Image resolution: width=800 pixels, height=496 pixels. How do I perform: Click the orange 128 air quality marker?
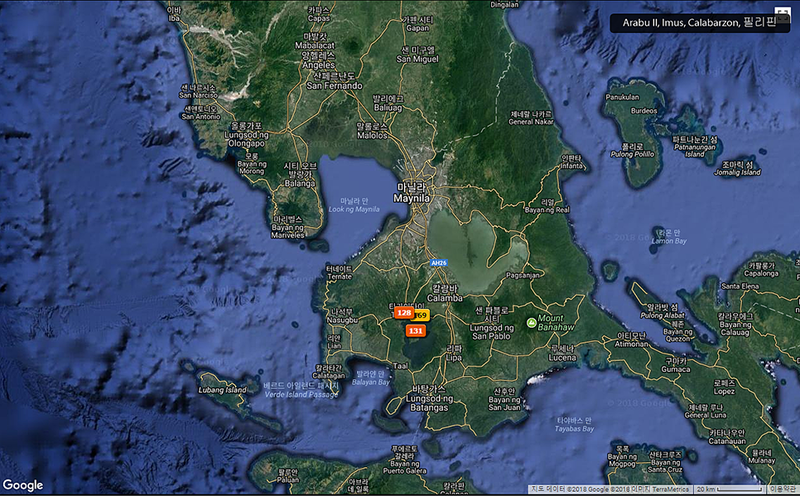[404, 312]
